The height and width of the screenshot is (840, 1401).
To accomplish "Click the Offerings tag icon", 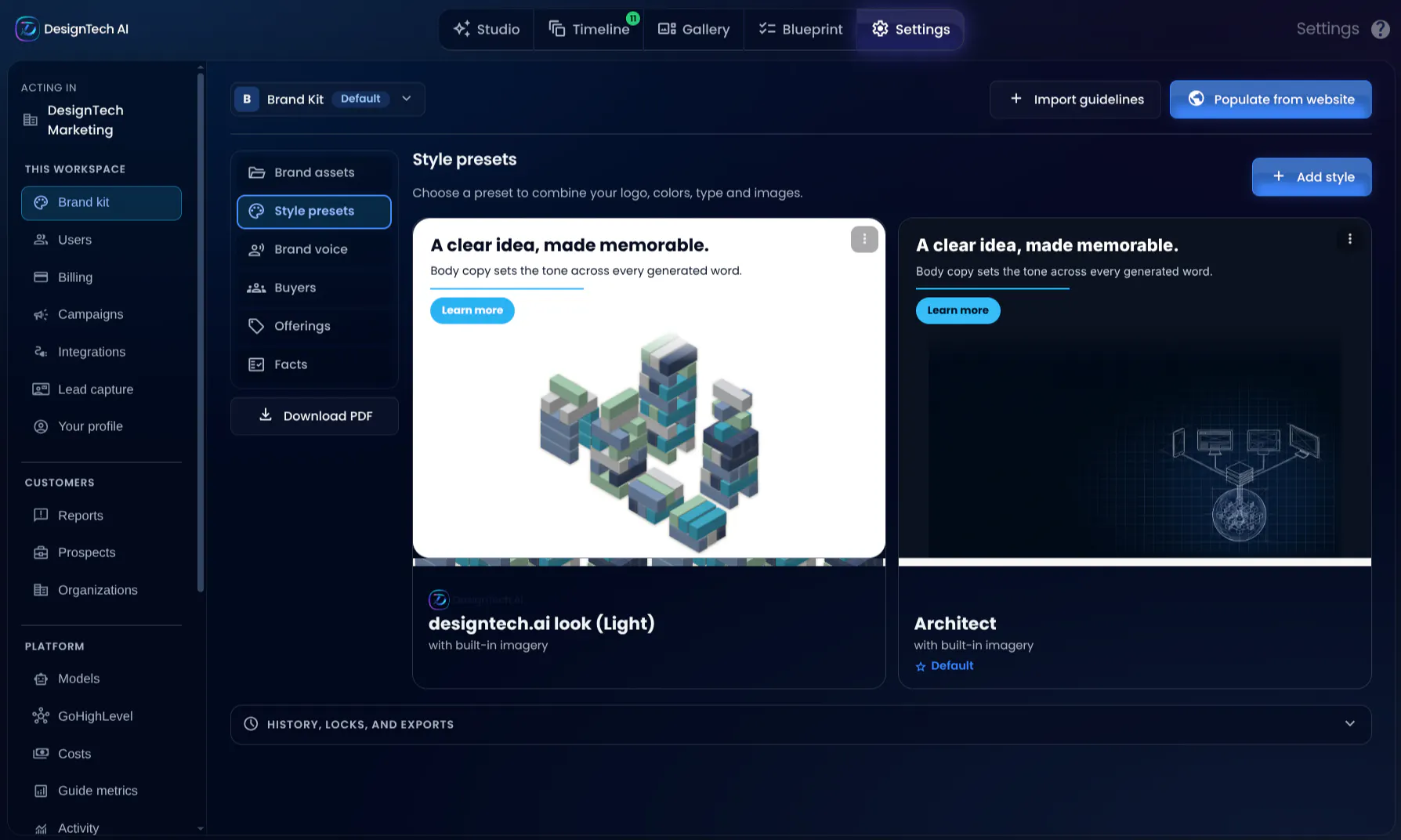I will tap(256, 326).
